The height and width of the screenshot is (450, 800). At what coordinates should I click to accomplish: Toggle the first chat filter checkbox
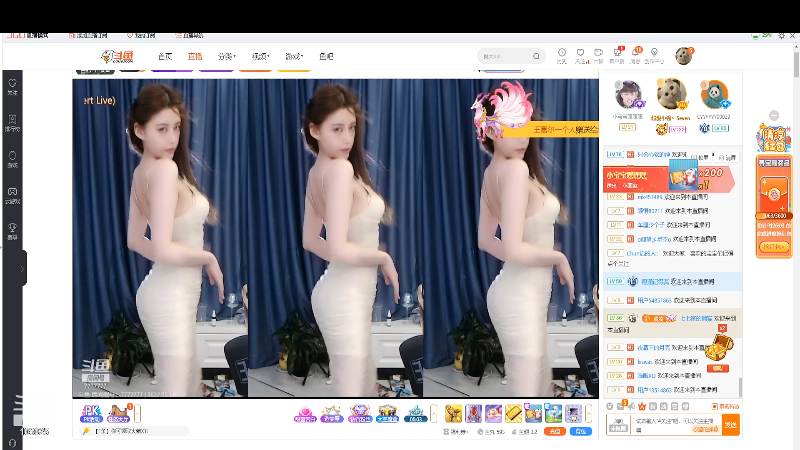pyautogui.click(x=700, y=157)
